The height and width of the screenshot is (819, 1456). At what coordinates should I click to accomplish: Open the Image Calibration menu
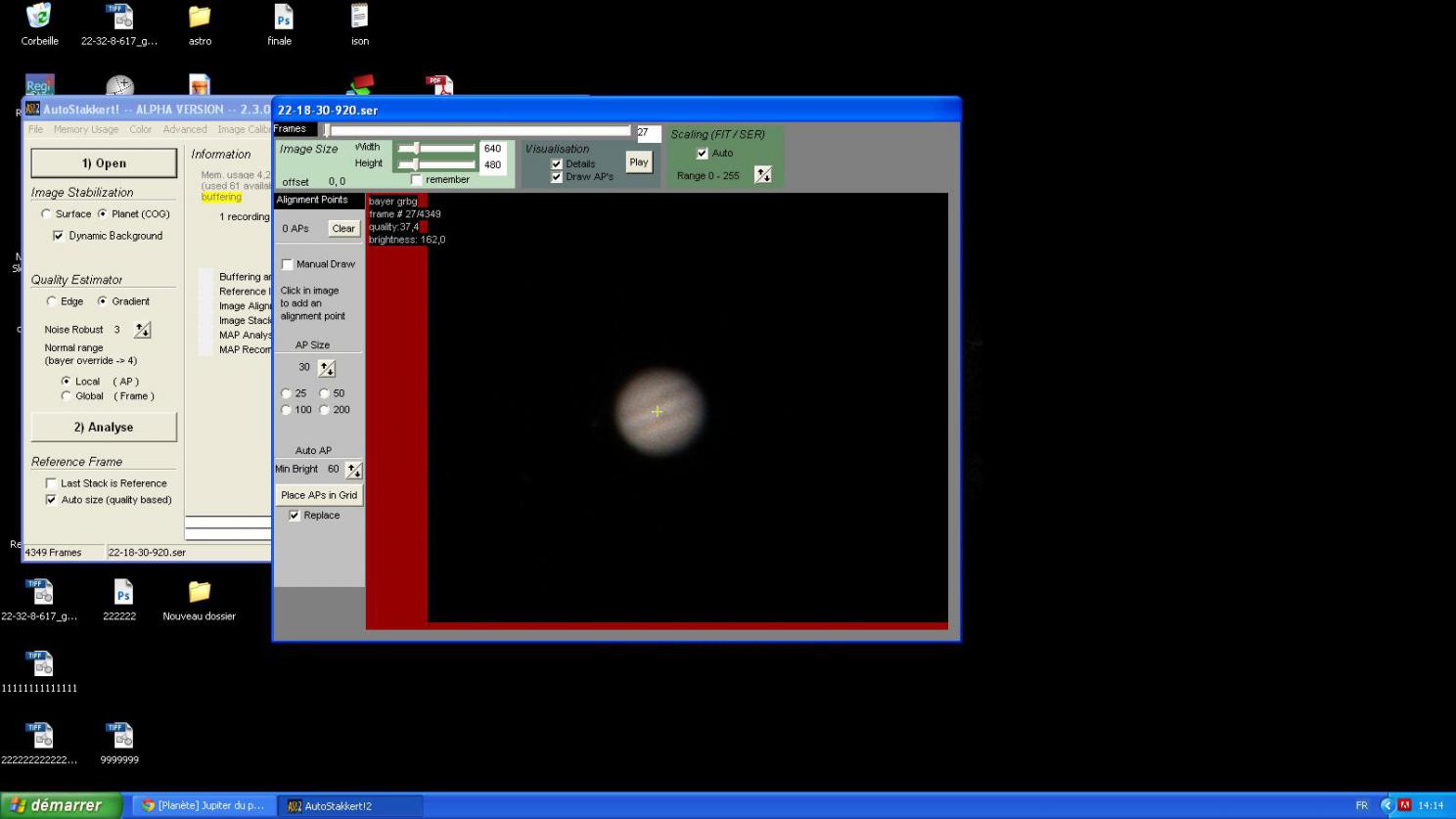[244, 129]
